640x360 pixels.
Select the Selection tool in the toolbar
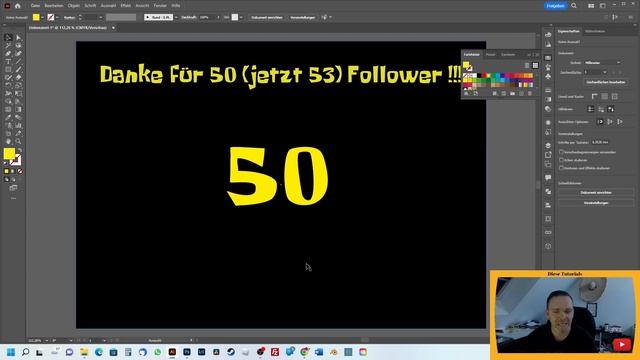(8, 38)
